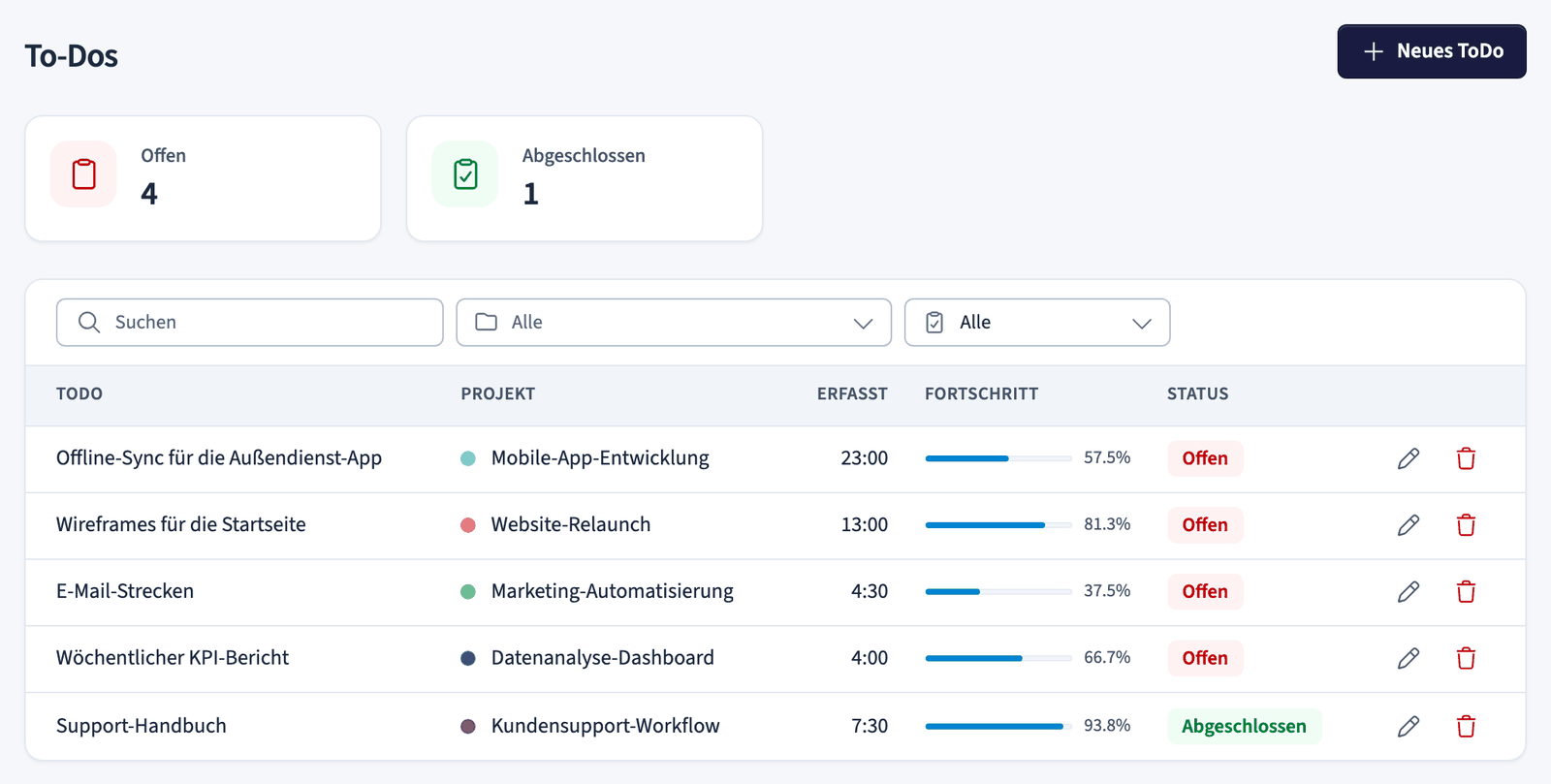Click the Offen status badge for E-Mail-Strecken
This screenshot has width=1551, height=784.
pos(1205,592)
